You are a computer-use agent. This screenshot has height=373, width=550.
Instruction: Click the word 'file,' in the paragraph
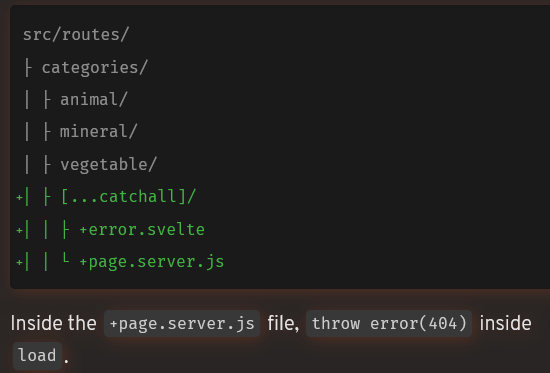tap(283, 323)
